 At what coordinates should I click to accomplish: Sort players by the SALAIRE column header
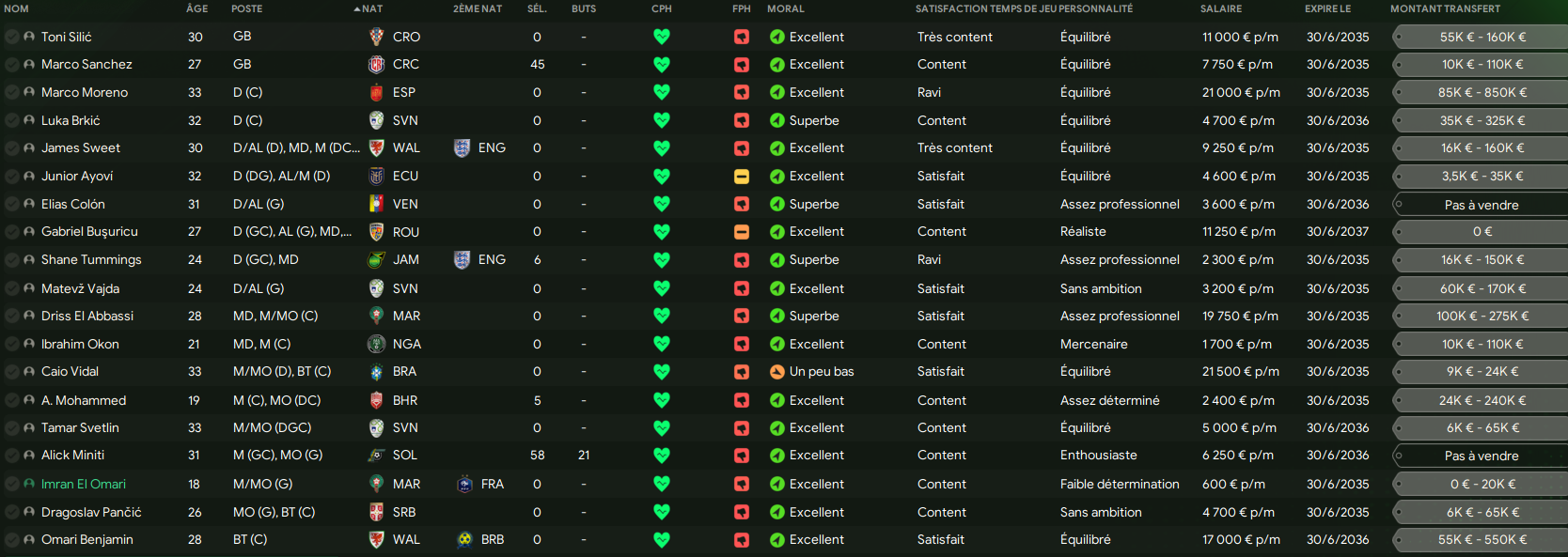(x=1220, y=8)
